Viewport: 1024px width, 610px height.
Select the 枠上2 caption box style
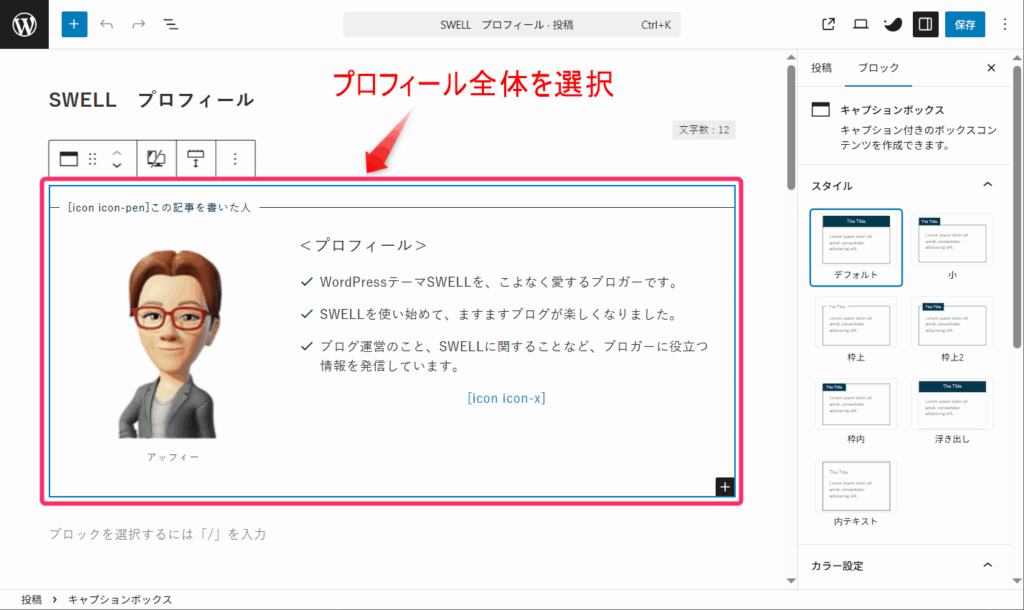952,330
